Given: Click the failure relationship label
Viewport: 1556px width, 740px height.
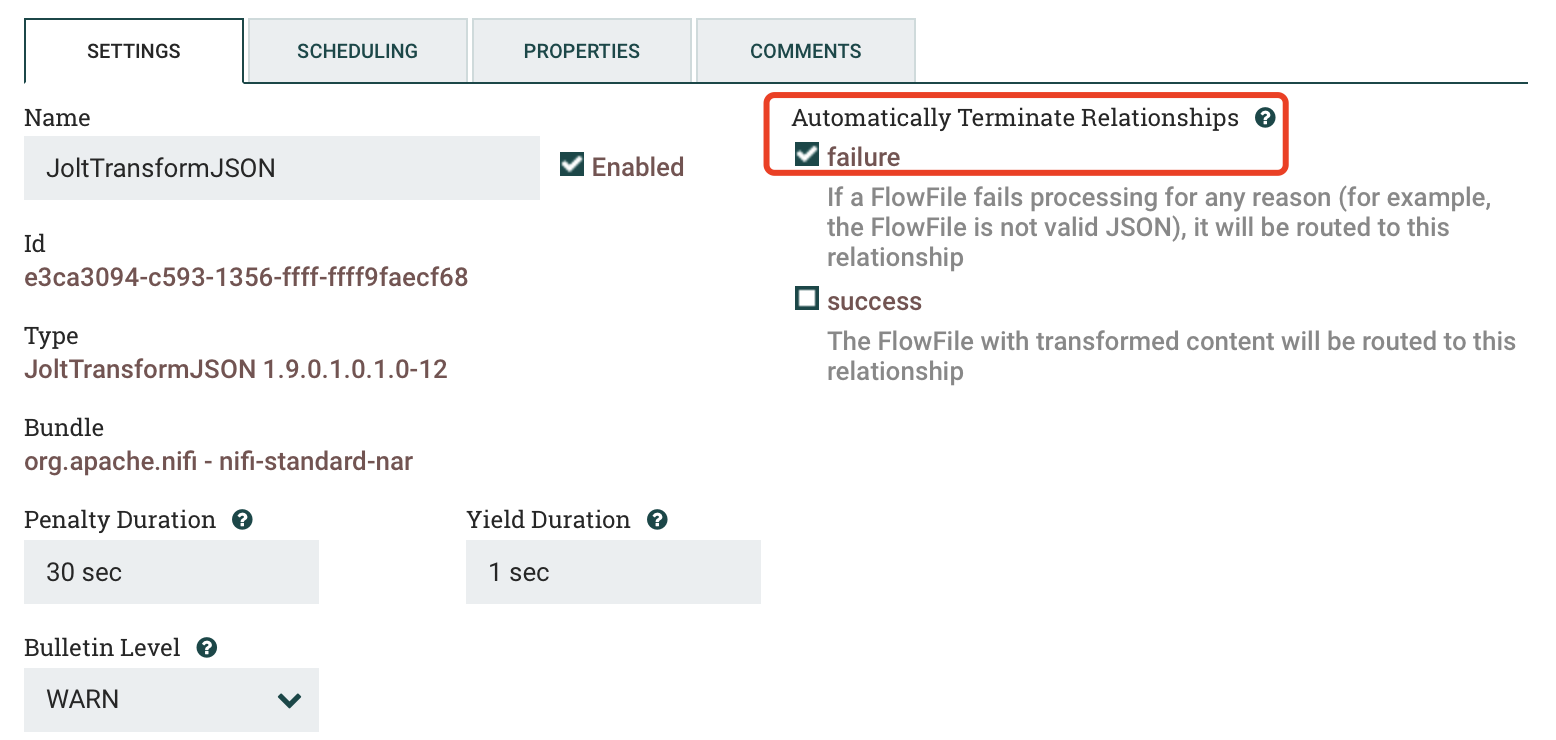Looking at the screenshot, I should coord(864,157).
